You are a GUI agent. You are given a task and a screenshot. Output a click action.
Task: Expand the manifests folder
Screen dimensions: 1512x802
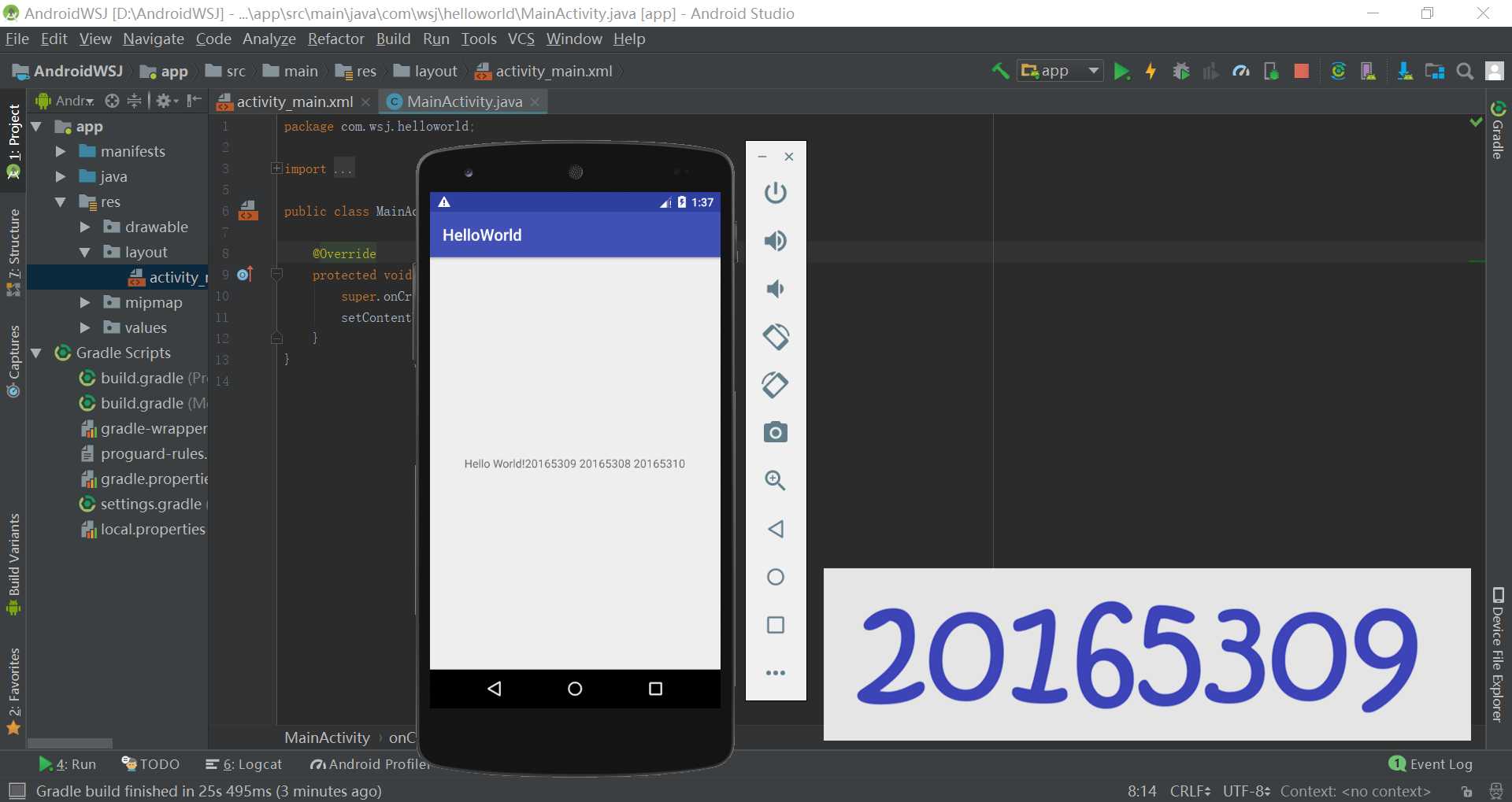61,151
